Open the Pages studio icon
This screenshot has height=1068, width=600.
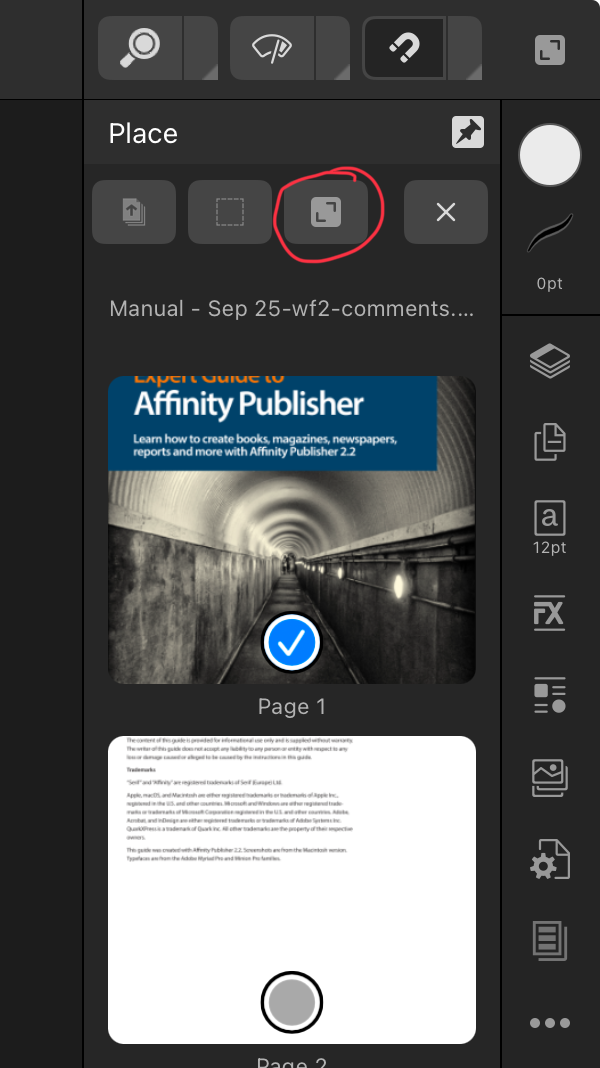click(x=550, y=441)
